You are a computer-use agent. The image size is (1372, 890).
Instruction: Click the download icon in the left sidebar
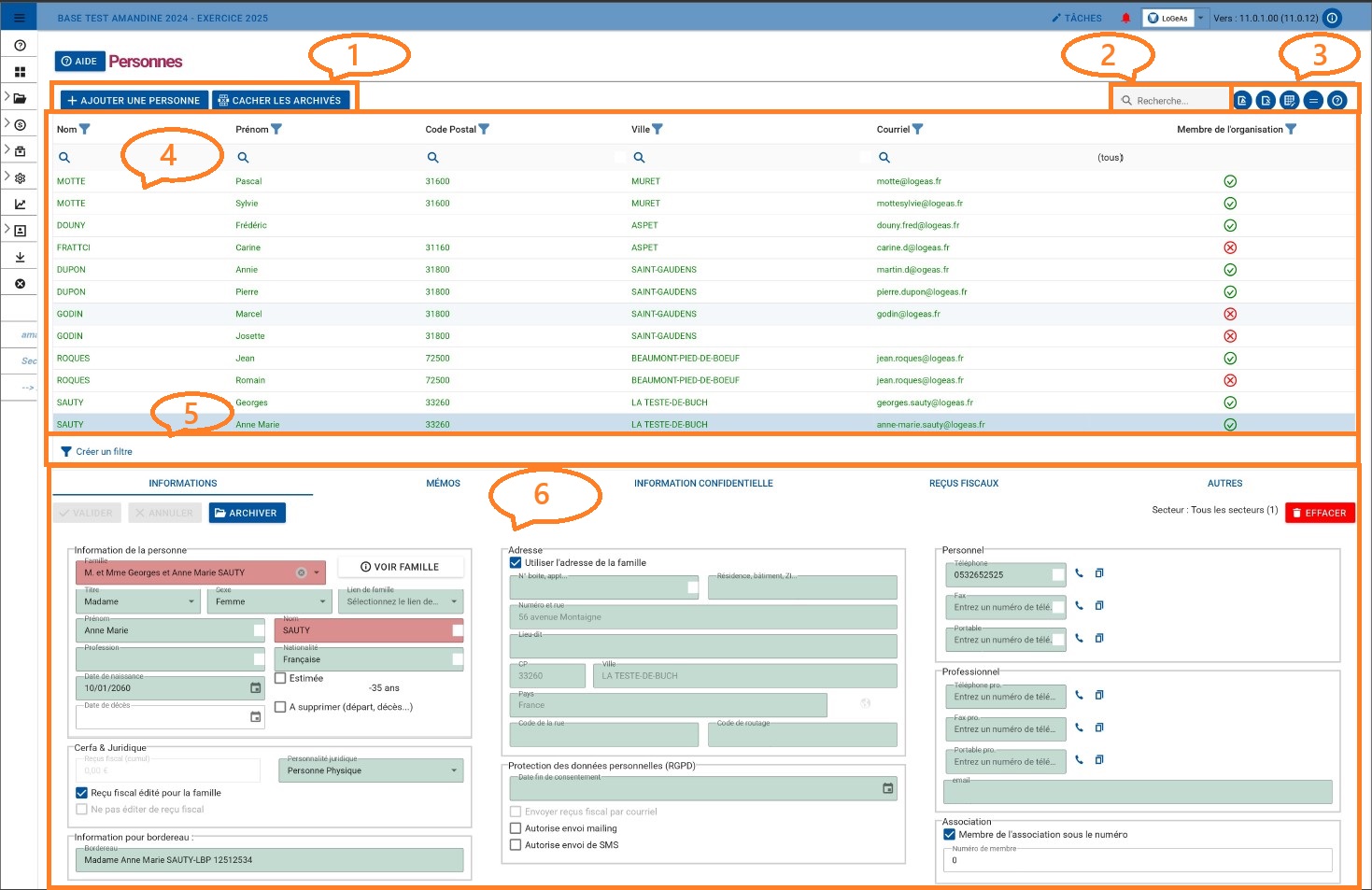pos(20,257)
